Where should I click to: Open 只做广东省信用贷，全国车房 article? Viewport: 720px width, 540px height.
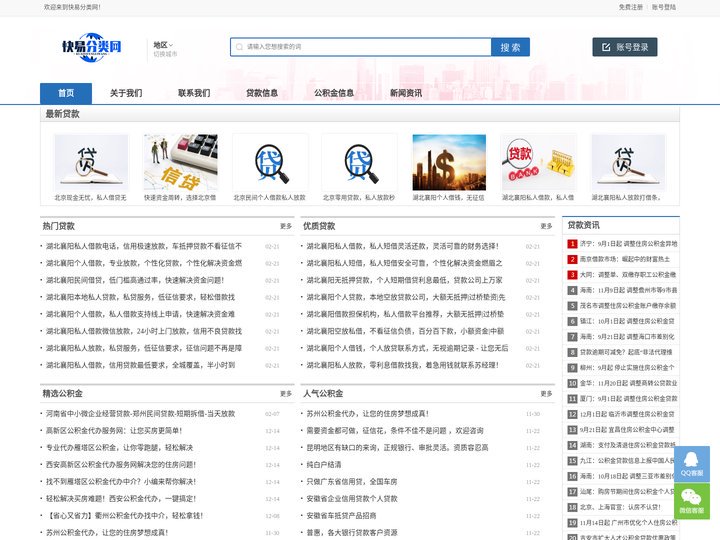(x=352, y=482)
